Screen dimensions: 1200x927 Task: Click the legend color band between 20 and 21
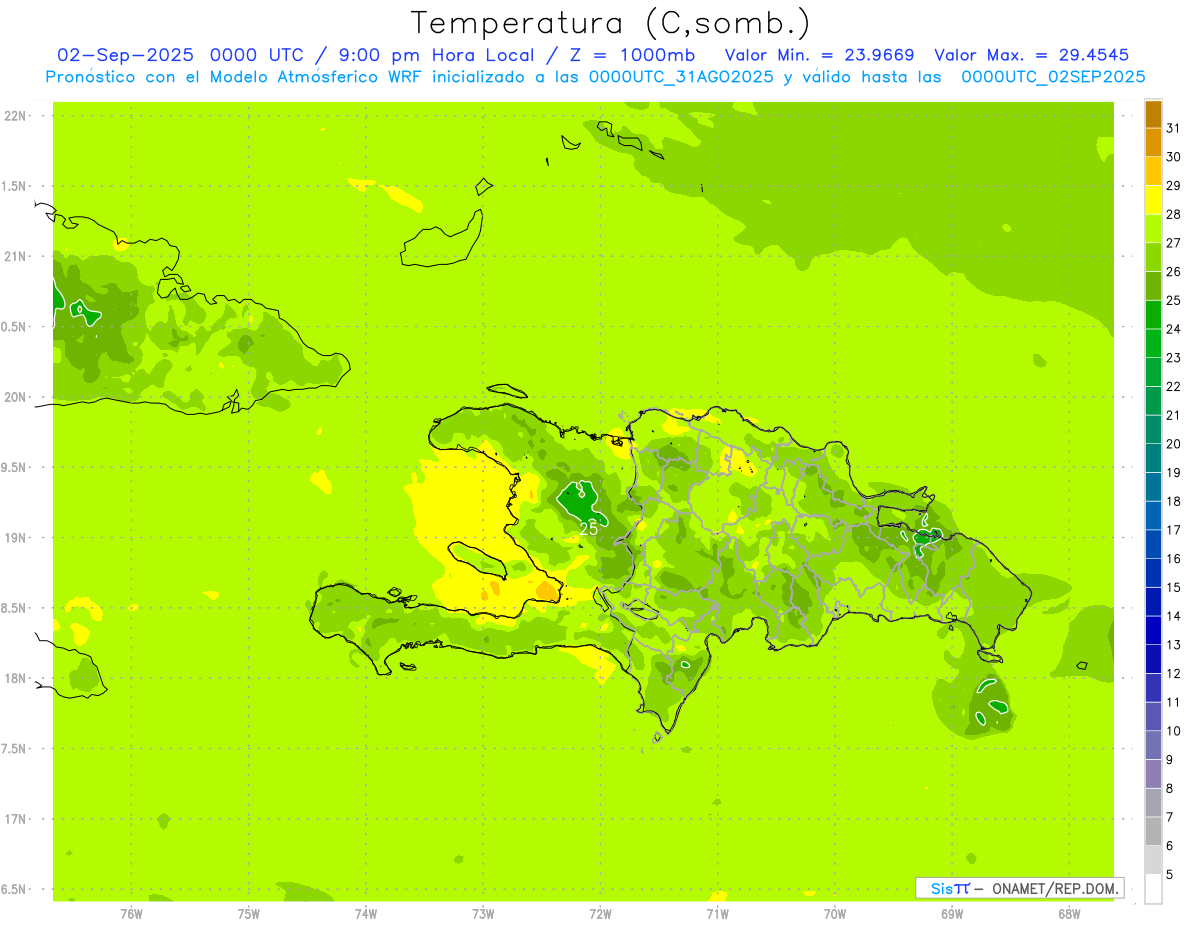tap(1153, 430)
